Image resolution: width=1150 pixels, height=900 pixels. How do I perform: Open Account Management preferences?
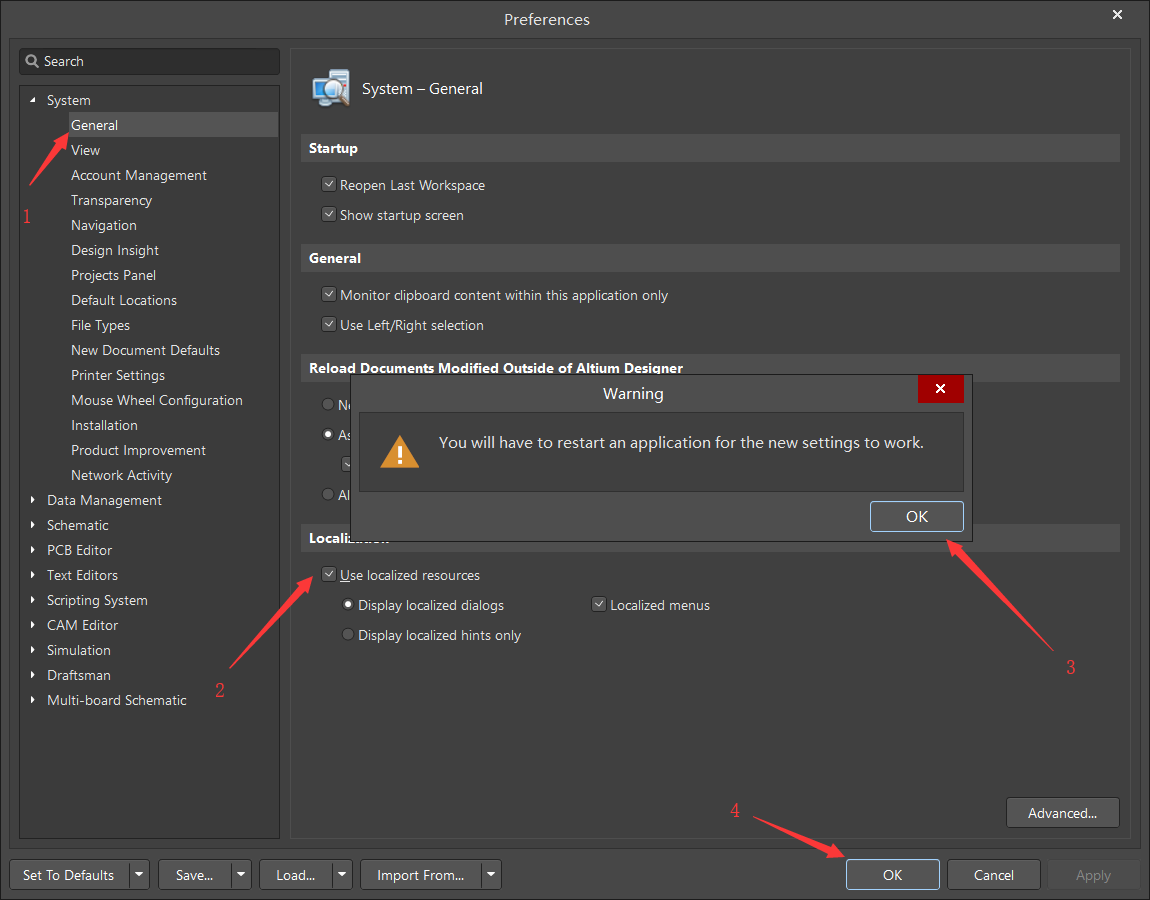click(139, 175)
